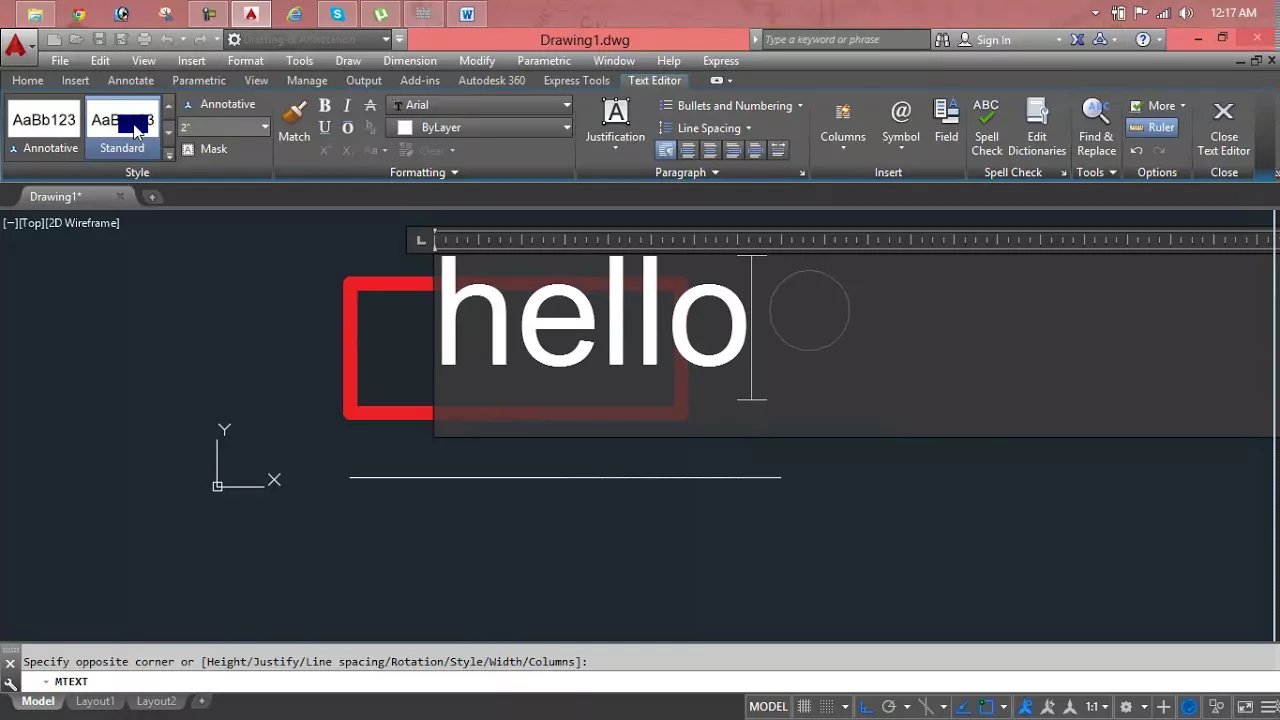Open the Symbol insert menu
The height and width of the screenshot is (720, 1280).
900,125
